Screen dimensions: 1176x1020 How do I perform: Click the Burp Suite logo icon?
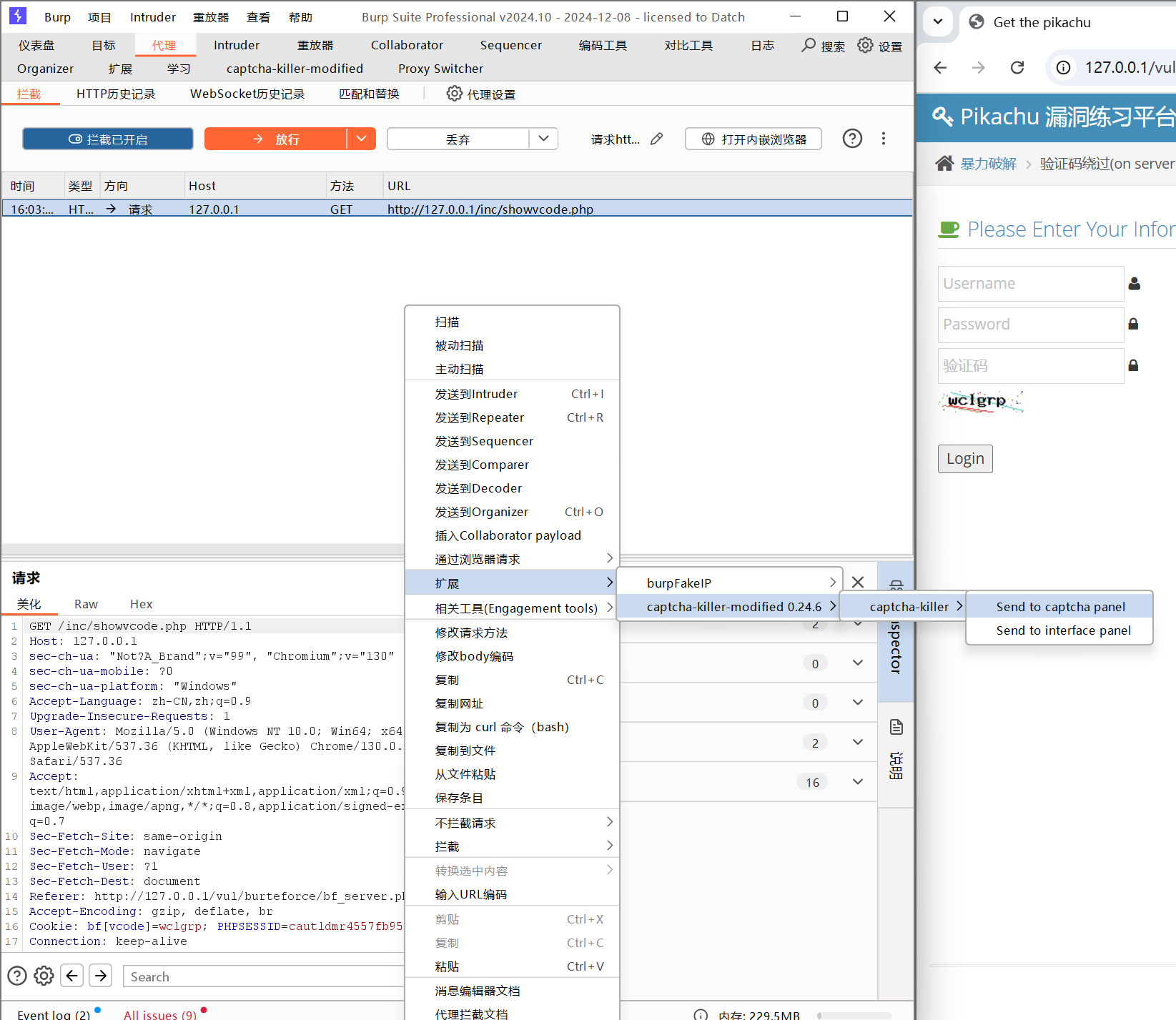(x=18, y=16)
